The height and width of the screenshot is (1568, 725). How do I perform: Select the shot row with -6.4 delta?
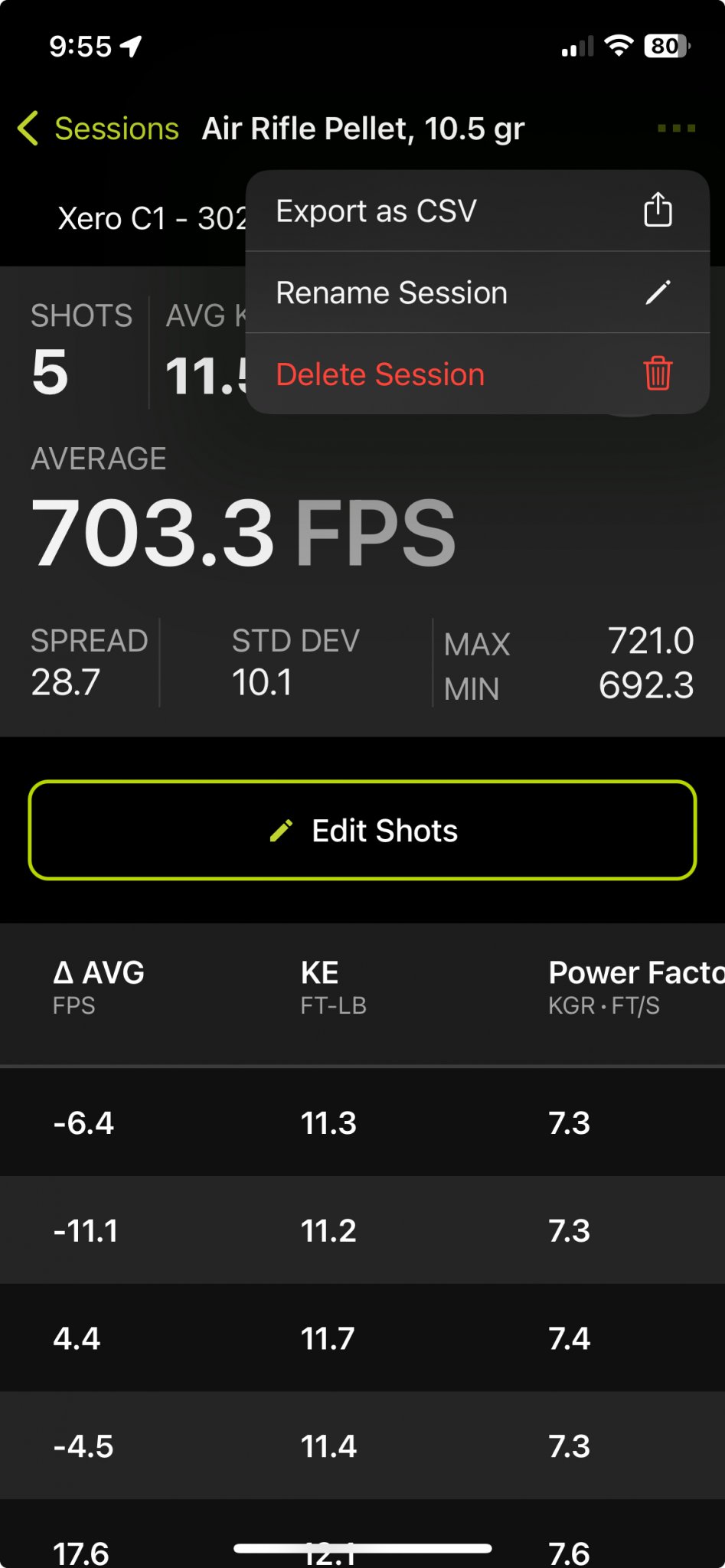click(362, 1123)
